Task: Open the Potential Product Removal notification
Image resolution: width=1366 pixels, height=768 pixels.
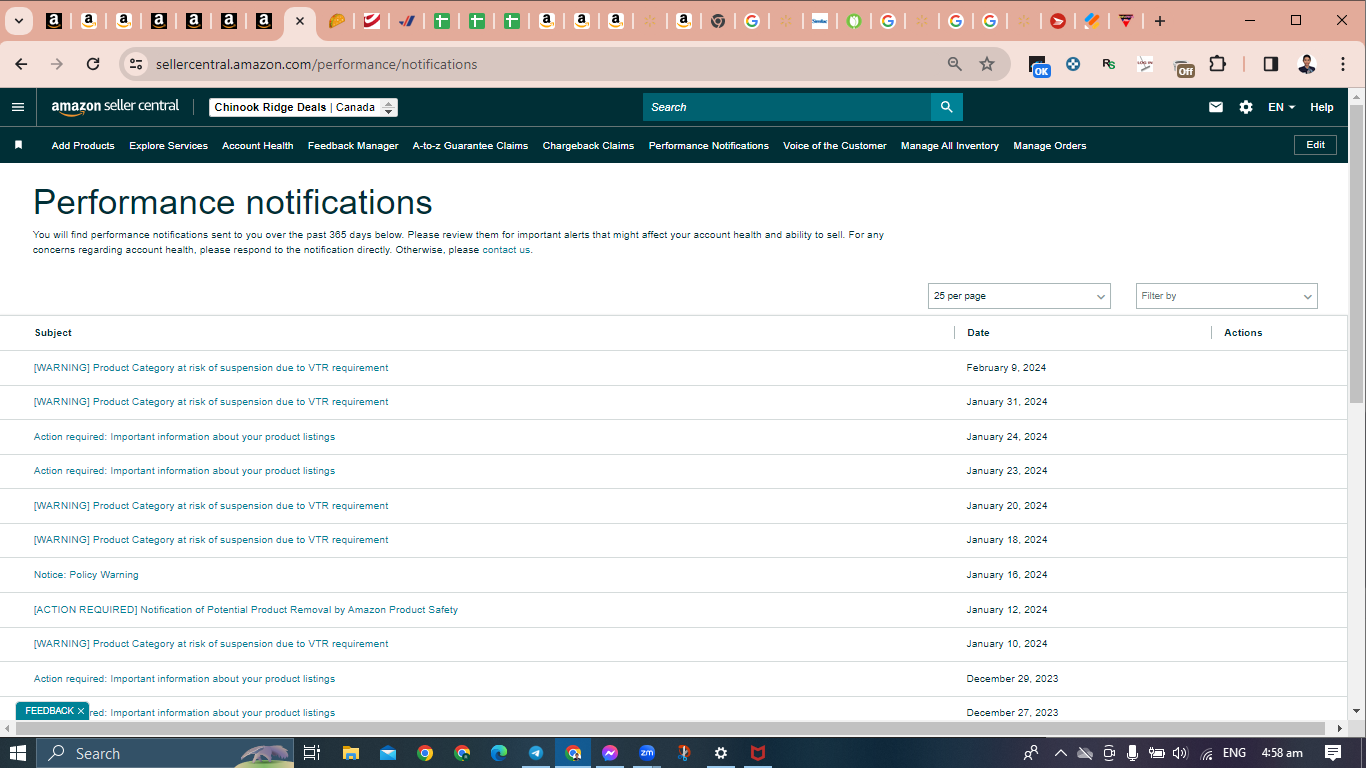Action: click(x=246, y=610)
